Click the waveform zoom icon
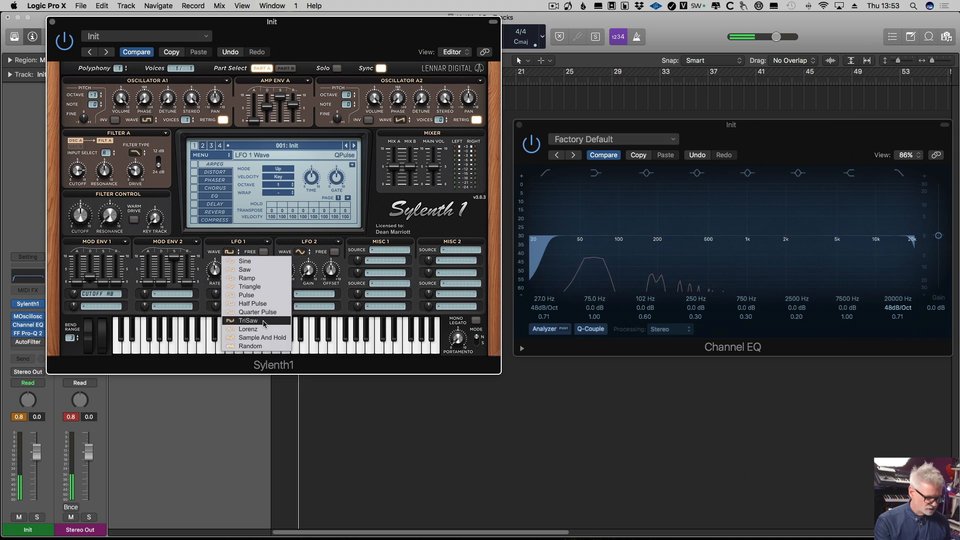This screenshot has height=540, width=960. pyautogui.click(x=830, y=61)
